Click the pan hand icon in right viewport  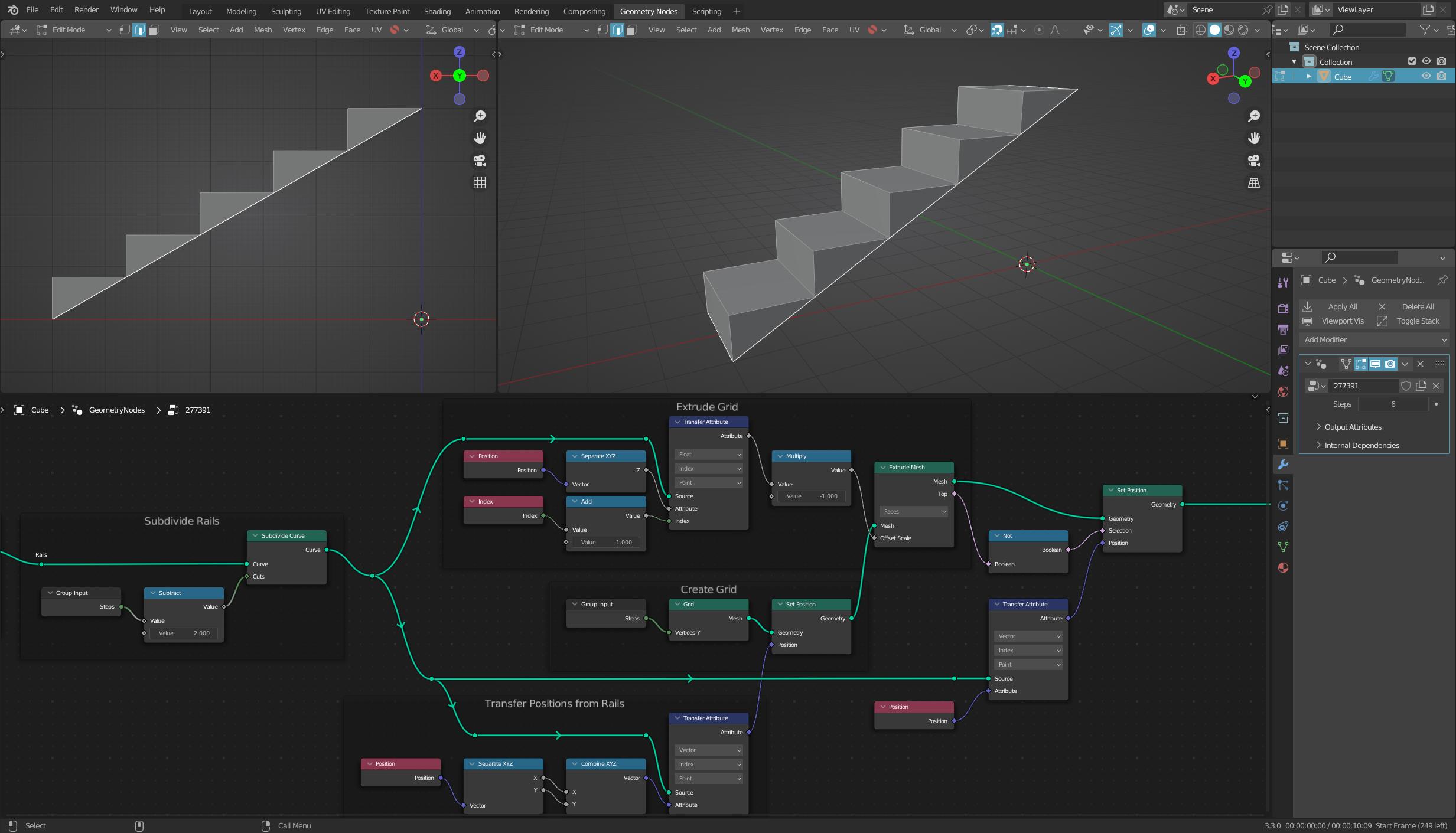click(1253, 138)
